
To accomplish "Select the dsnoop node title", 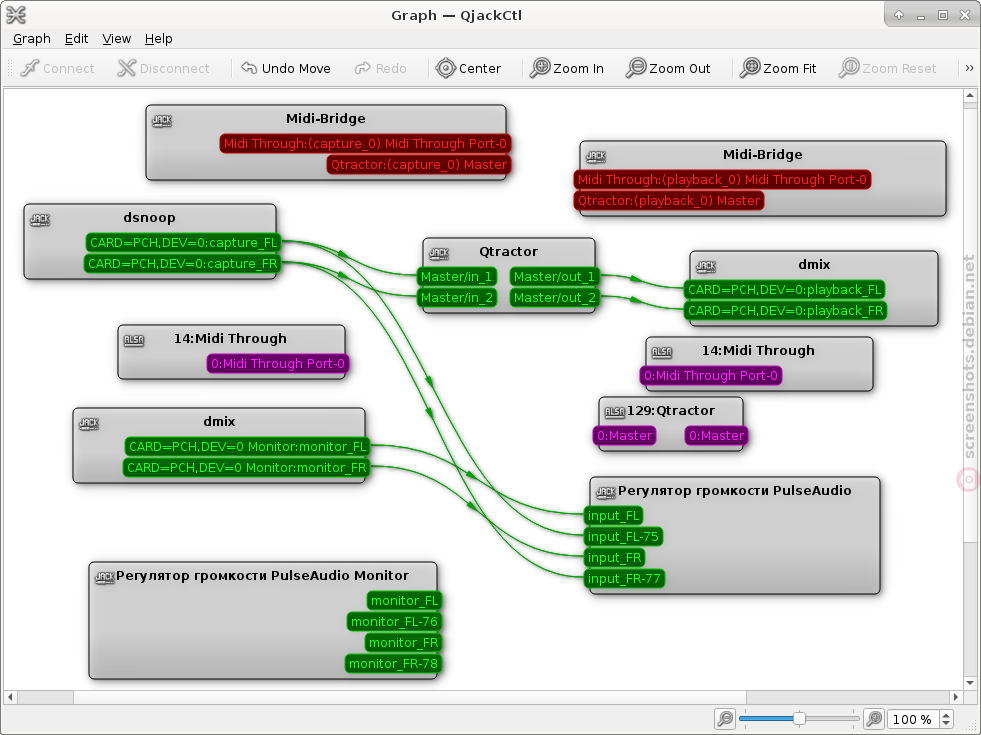I will 150,218.
